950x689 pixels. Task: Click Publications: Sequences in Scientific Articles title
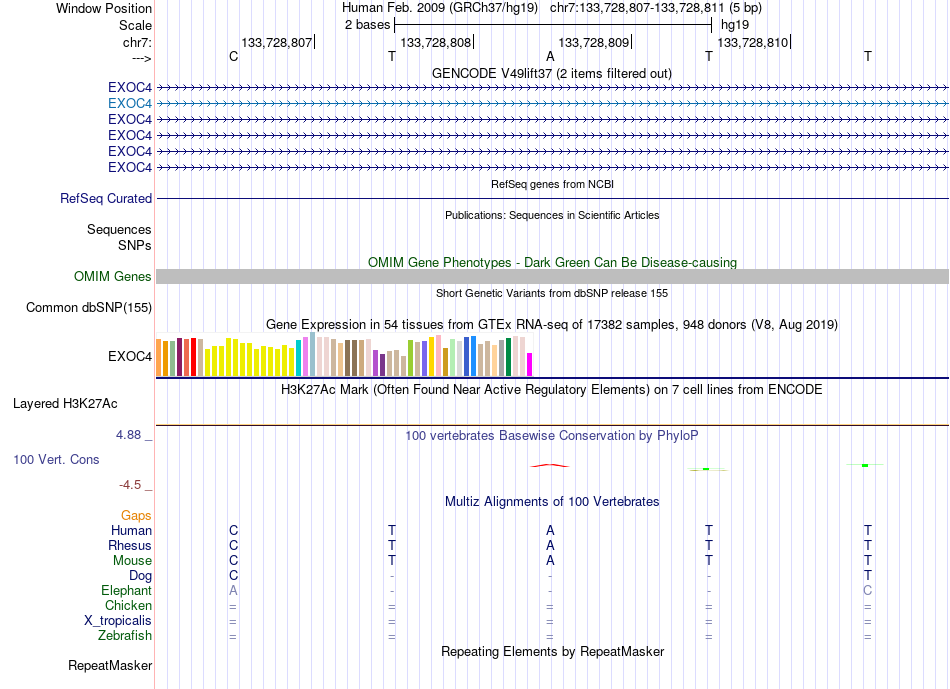552,215
